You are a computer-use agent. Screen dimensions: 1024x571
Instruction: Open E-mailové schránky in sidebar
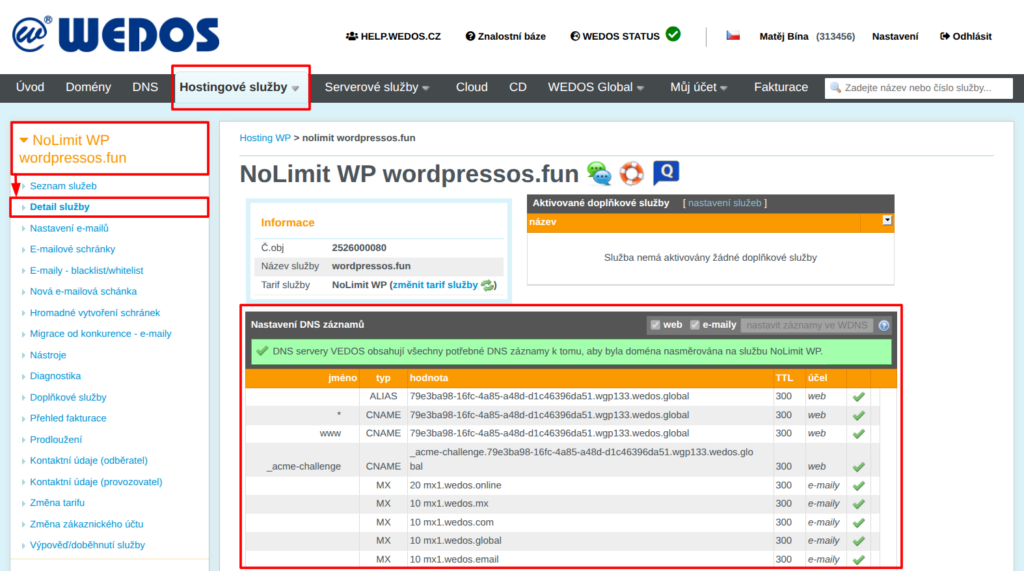72,250
